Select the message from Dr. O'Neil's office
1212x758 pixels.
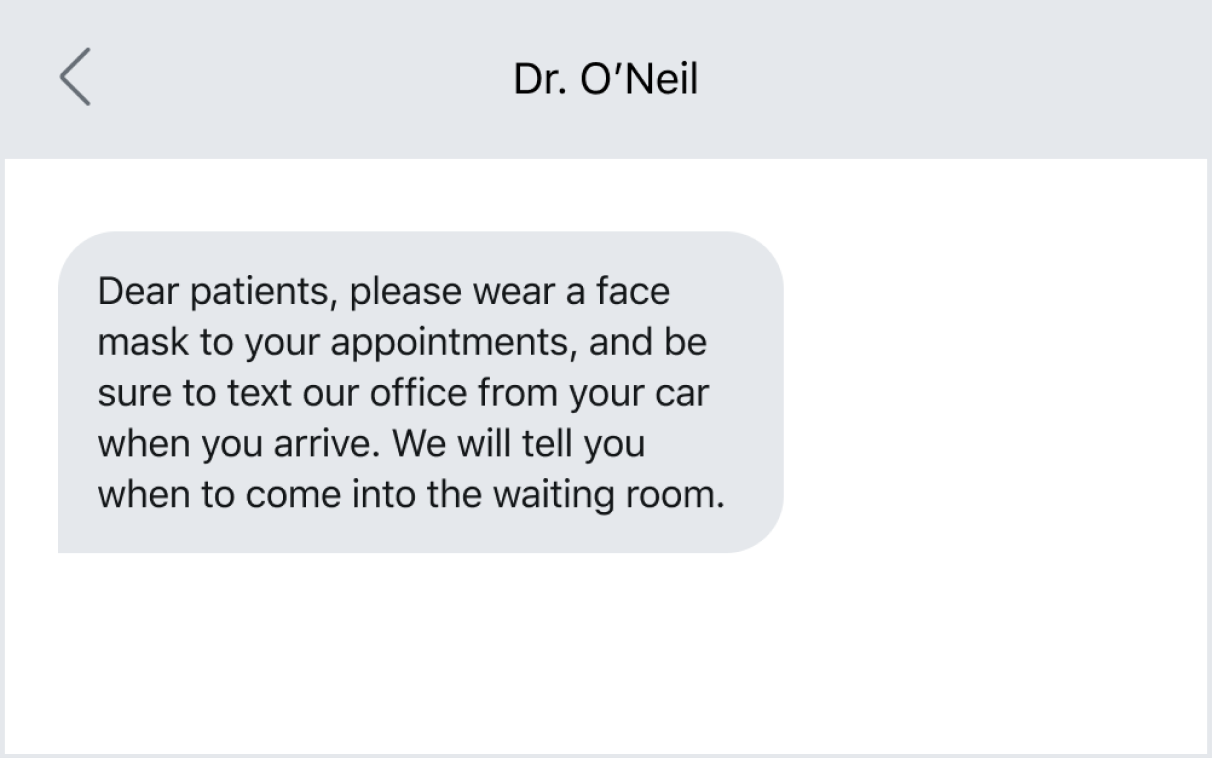pyautogui.click(x=420, y=390)
